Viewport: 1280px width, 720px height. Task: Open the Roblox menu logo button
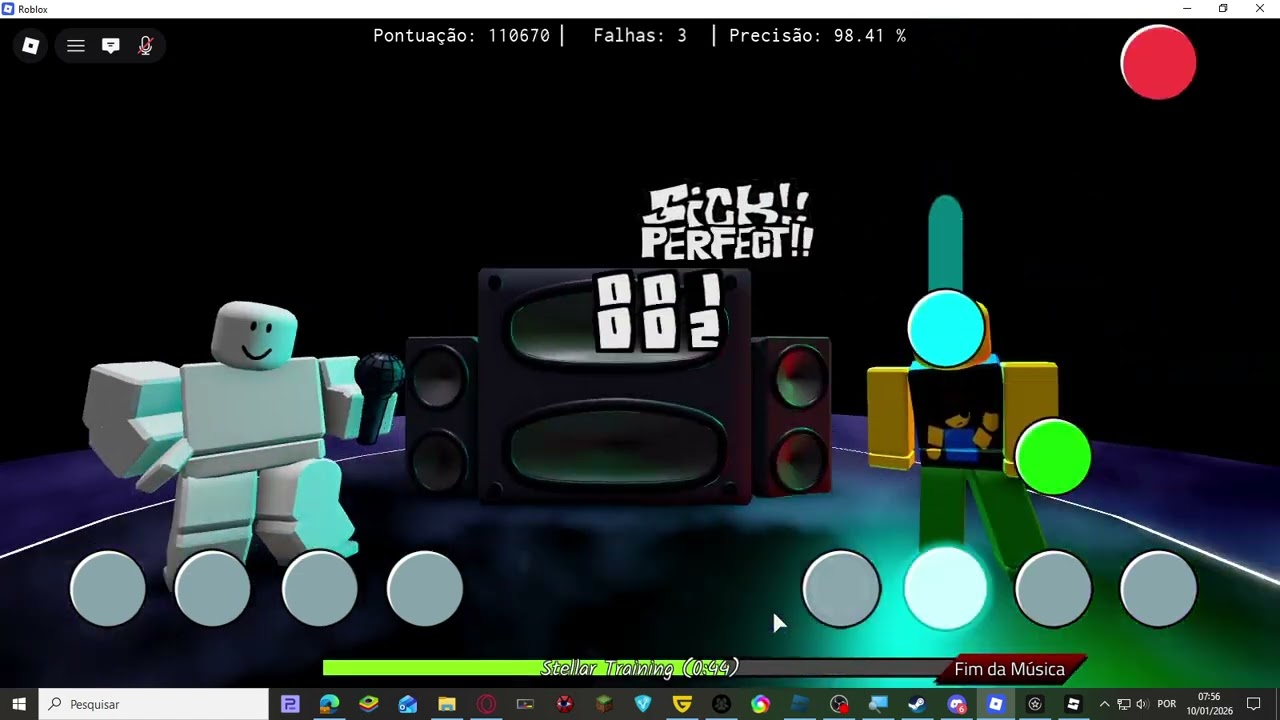pyautogui.click(x=31, y=46)
